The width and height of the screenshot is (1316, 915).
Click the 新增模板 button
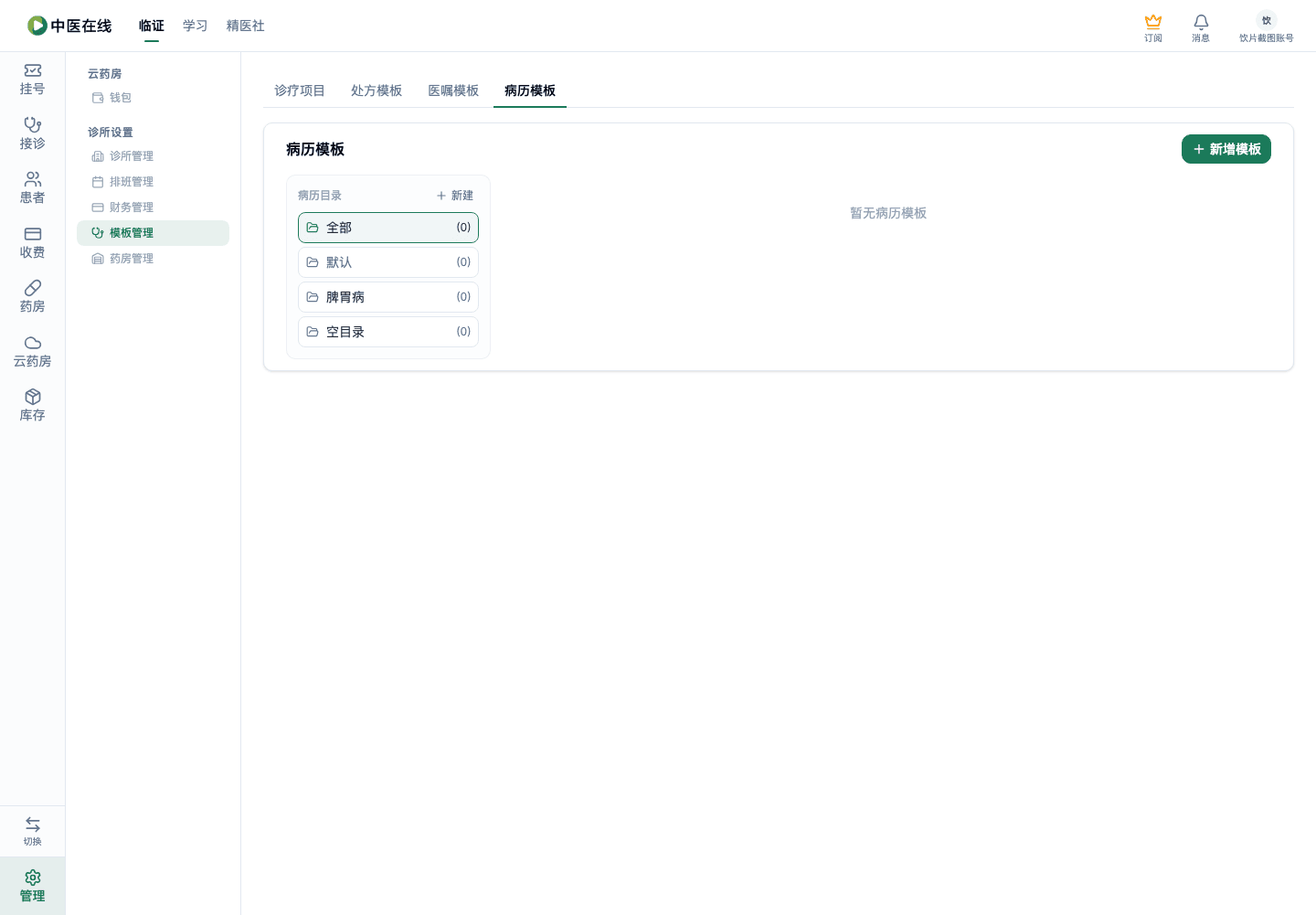click(1226, 149)
